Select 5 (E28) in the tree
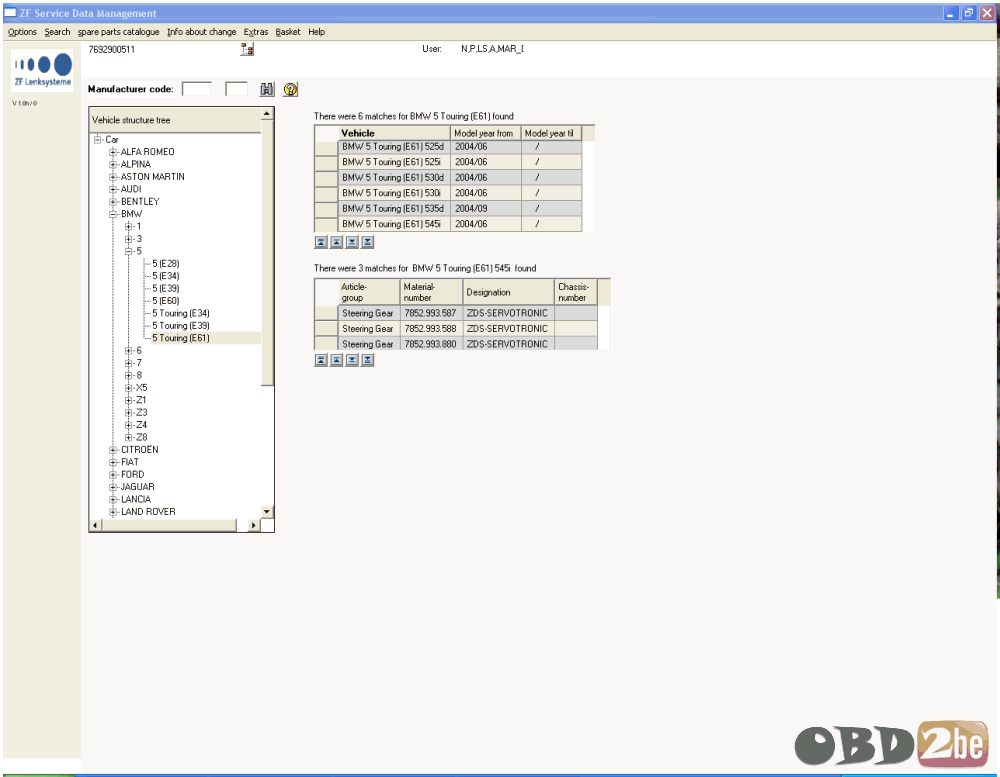Viewport: 1000px width, 777px height. [x=166, y=263]
